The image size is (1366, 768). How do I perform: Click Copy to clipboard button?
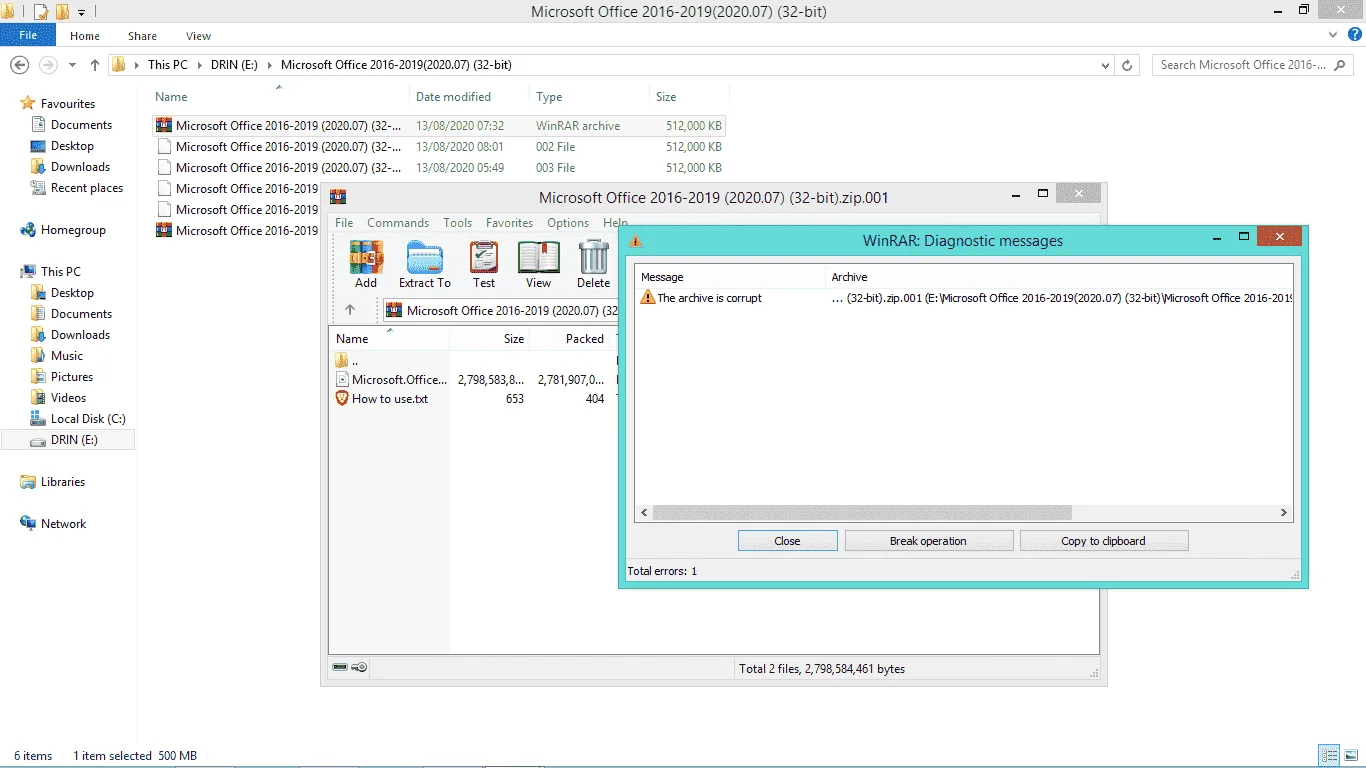[x=1103, y=541]
